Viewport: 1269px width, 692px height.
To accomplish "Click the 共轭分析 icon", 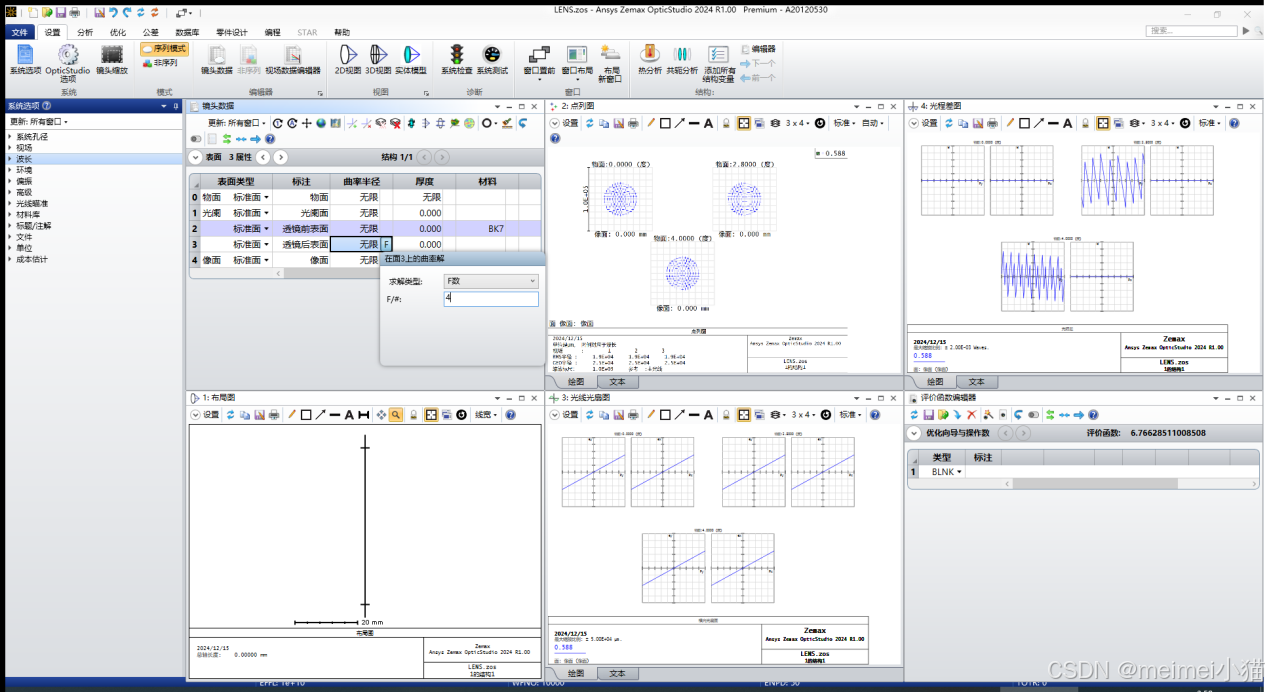I will (682, 60).
